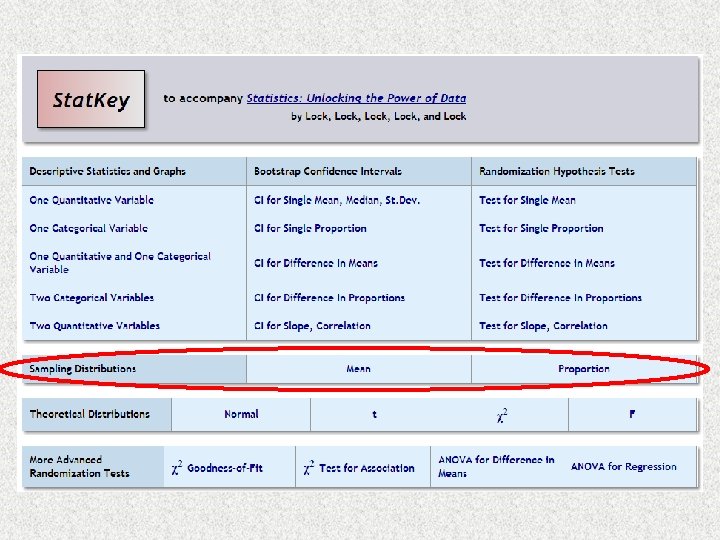The width and height of the screenshot is (720, 540).
Task: Open CI for Single Proportion
Action: (310, 228)
